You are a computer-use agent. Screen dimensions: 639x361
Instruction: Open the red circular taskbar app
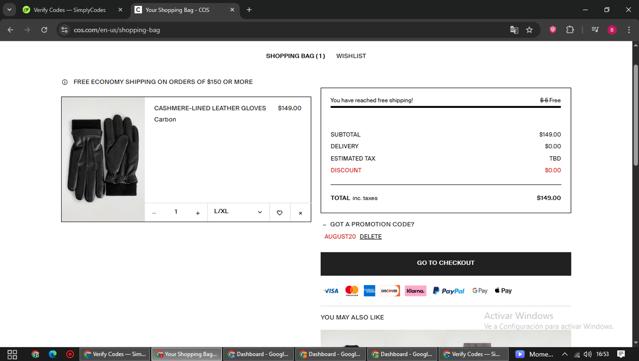point(70,354)
